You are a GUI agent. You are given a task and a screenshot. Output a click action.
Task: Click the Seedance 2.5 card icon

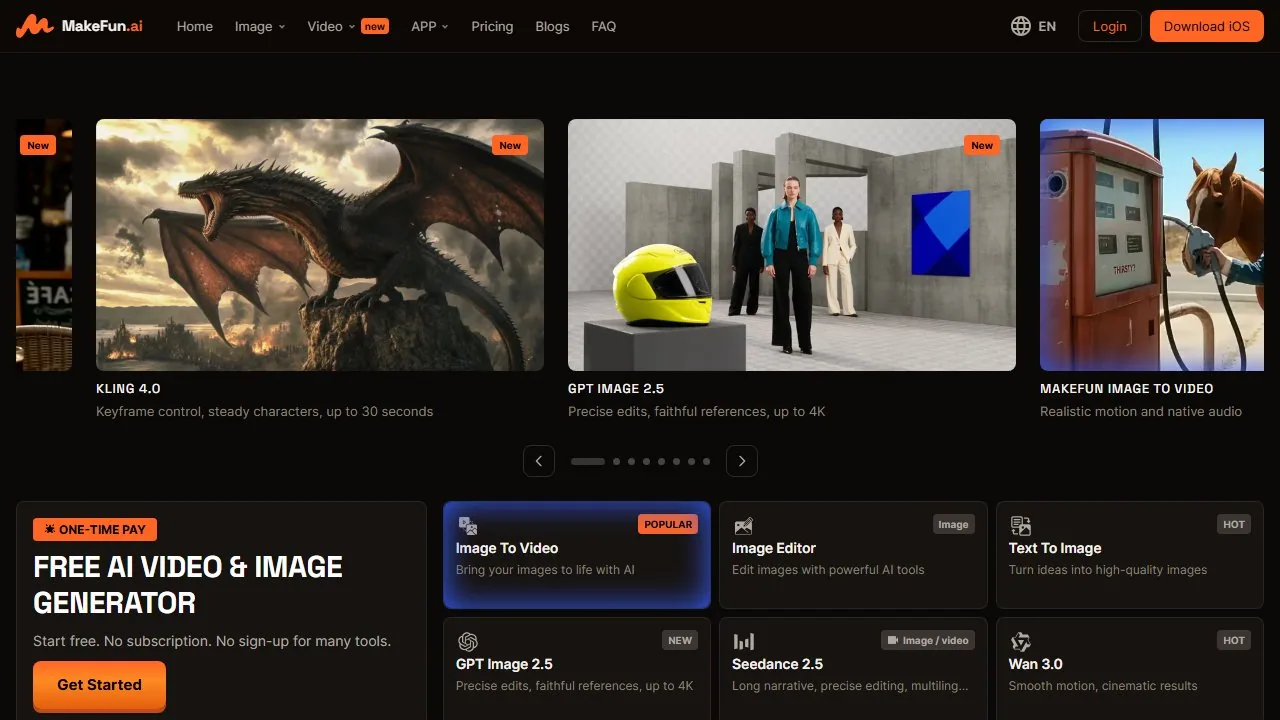click(x=743, y=642)
